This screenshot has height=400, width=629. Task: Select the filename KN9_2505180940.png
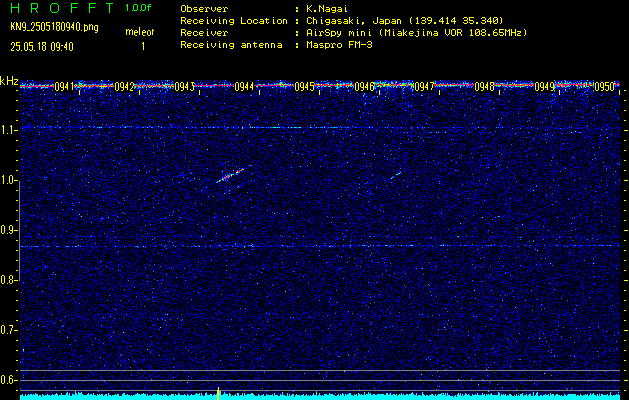[54, 27]
